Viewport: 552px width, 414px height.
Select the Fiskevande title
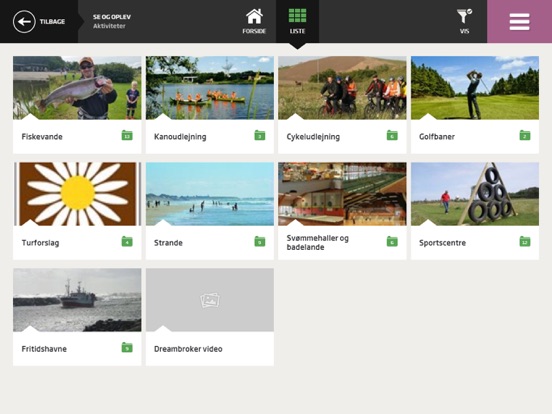pos(42,137)
